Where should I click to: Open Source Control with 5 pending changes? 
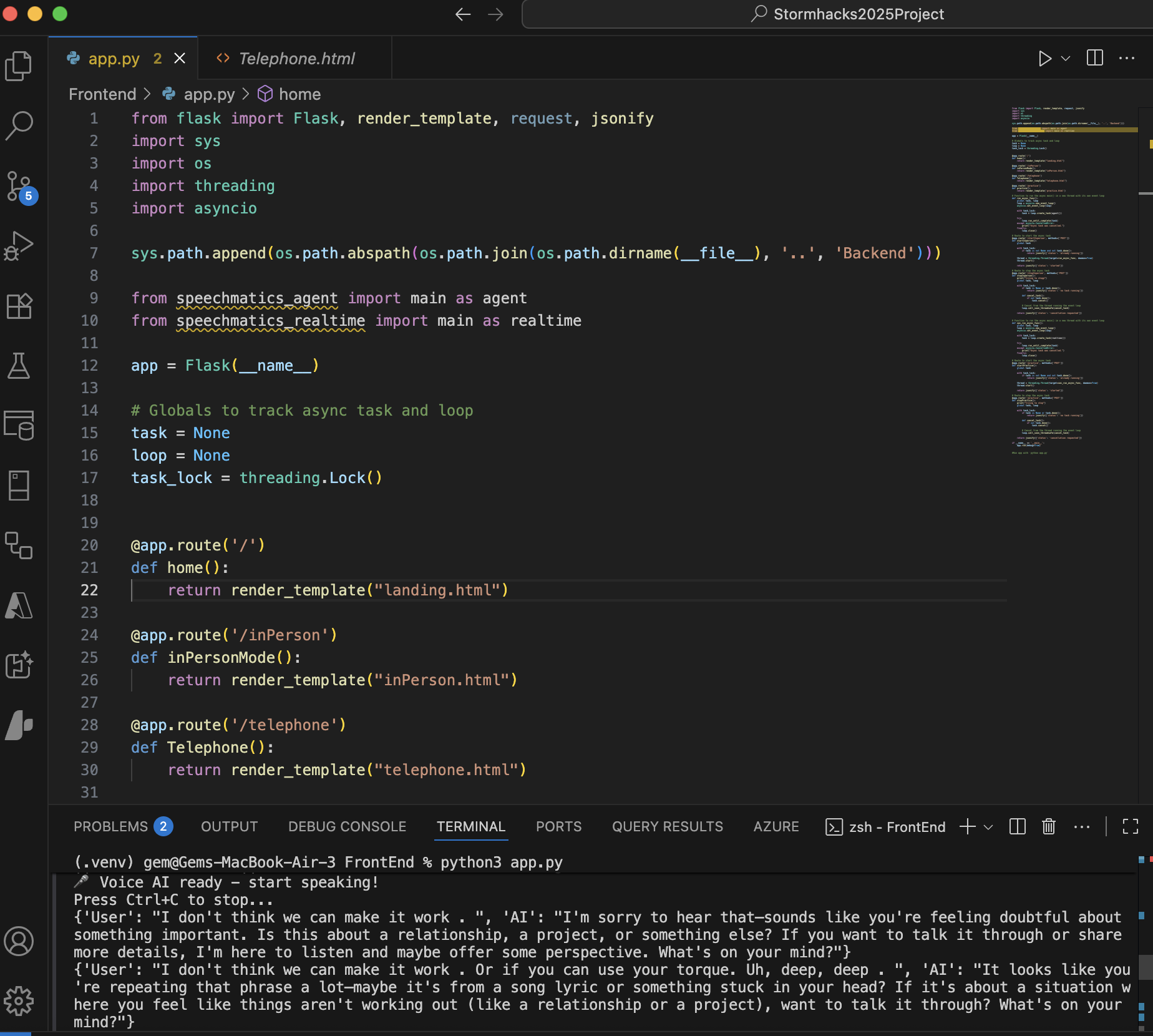[19, 186]
